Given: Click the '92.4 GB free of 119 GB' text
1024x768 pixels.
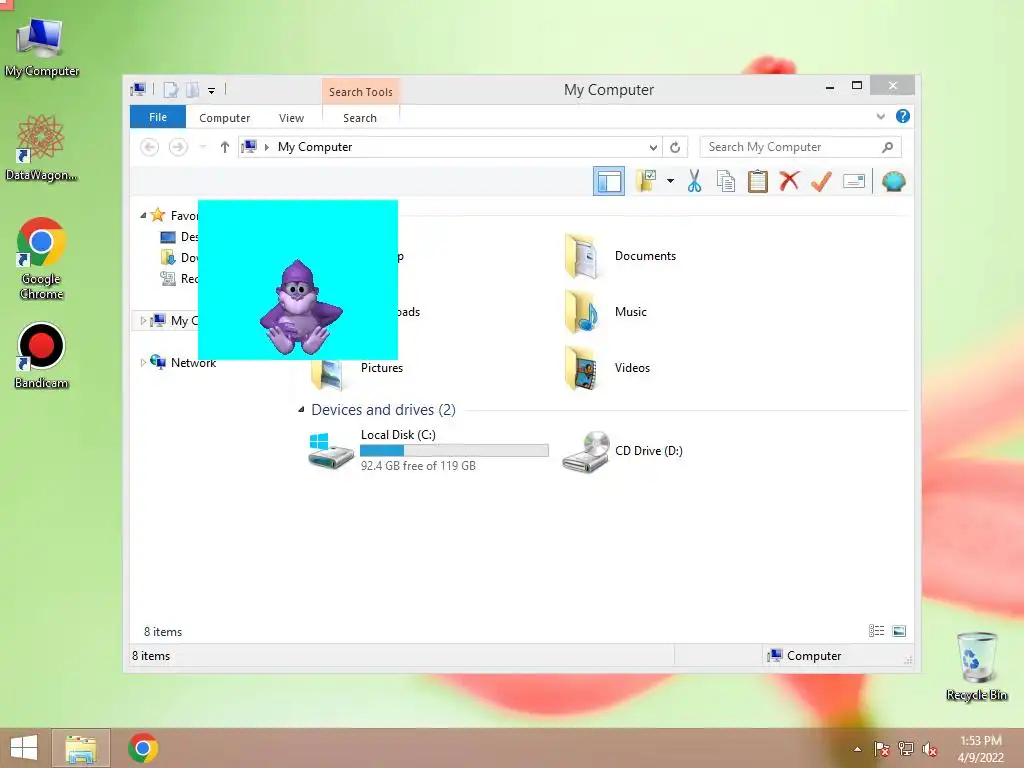Looking at the screenshot, I should click(418, 466).
